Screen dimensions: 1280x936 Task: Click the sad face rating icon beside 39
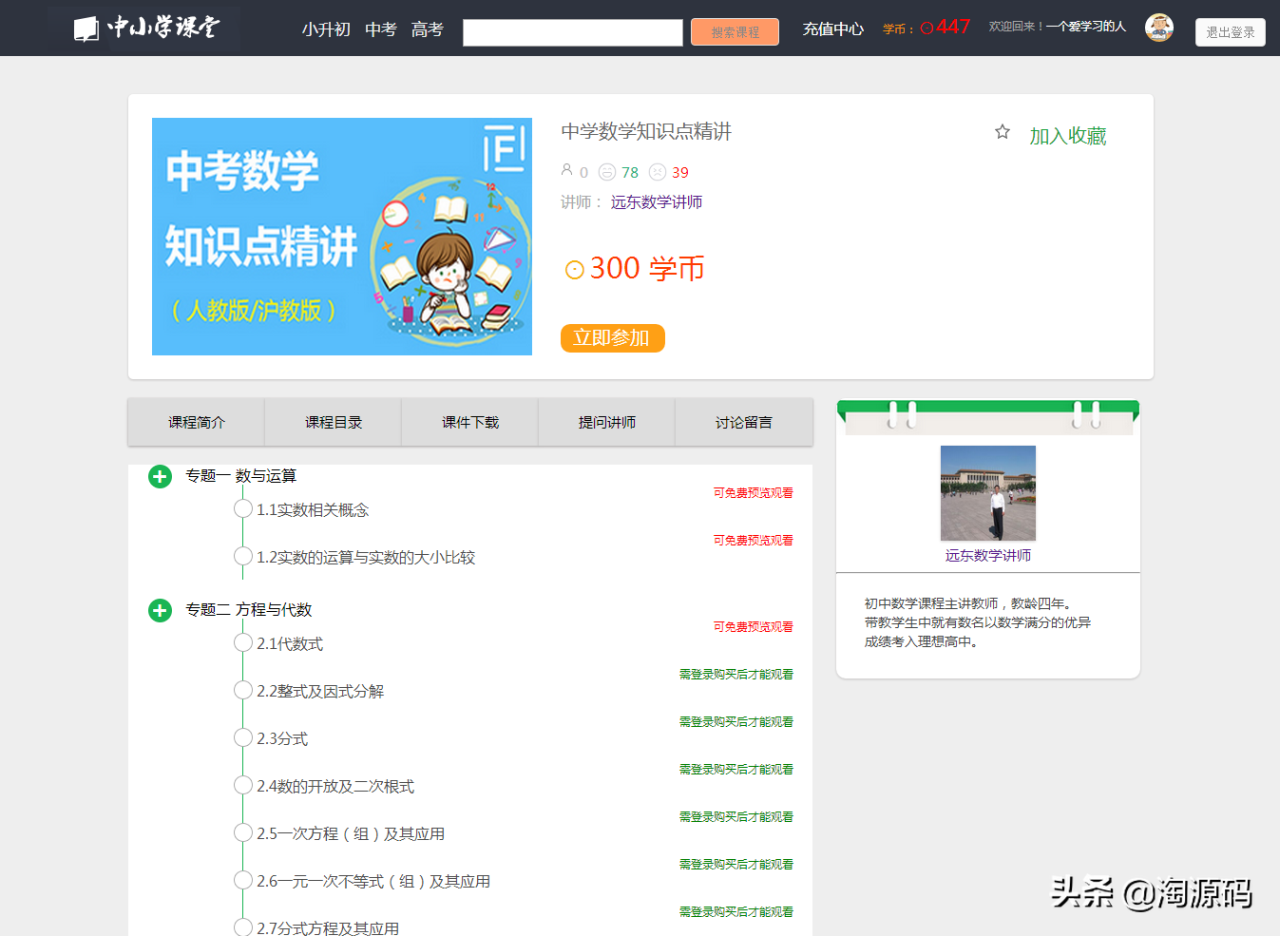coord(657,172)
